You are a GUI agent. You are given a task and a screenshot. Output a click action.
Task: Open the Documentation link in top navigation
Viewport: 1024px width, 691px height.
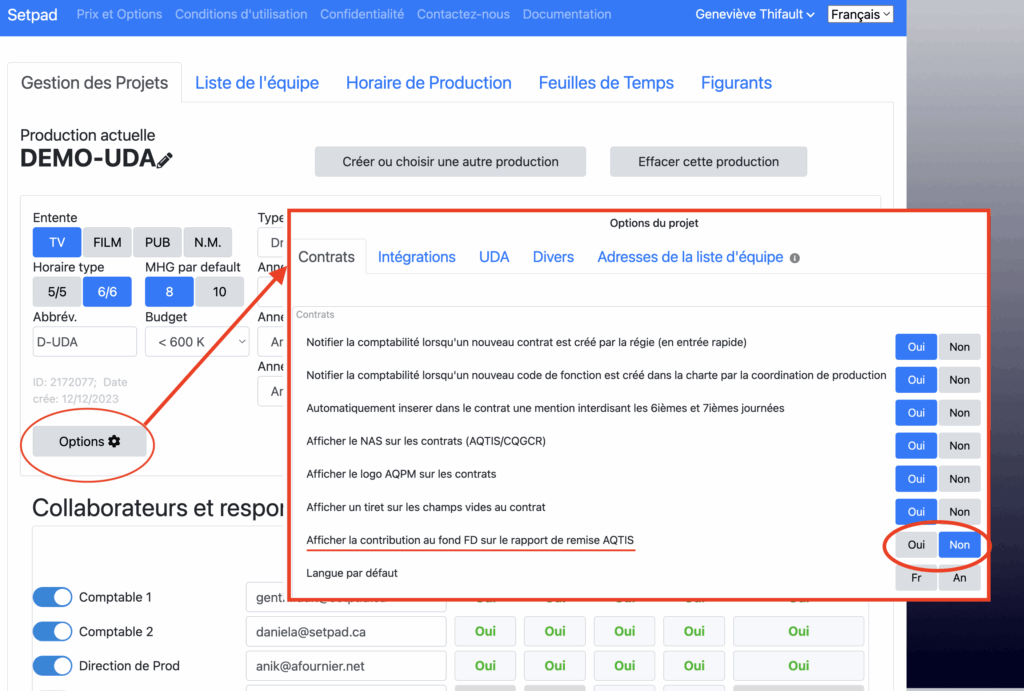tap(566, 15)
